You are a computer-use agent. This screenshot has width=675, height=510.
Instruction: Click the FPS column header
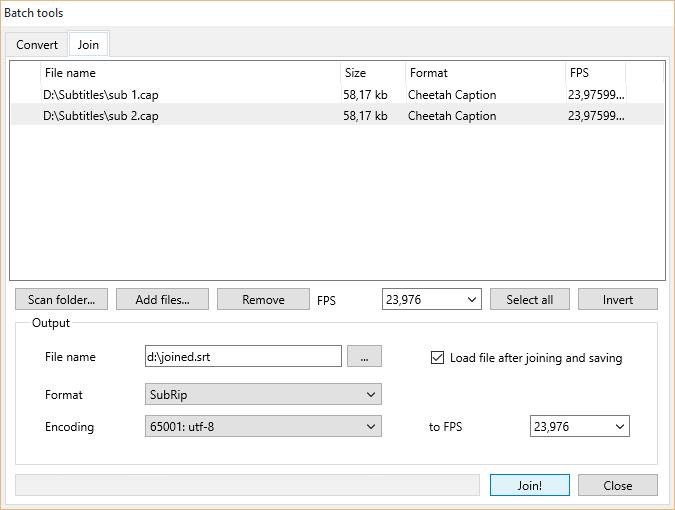click(x=595, y=73)
